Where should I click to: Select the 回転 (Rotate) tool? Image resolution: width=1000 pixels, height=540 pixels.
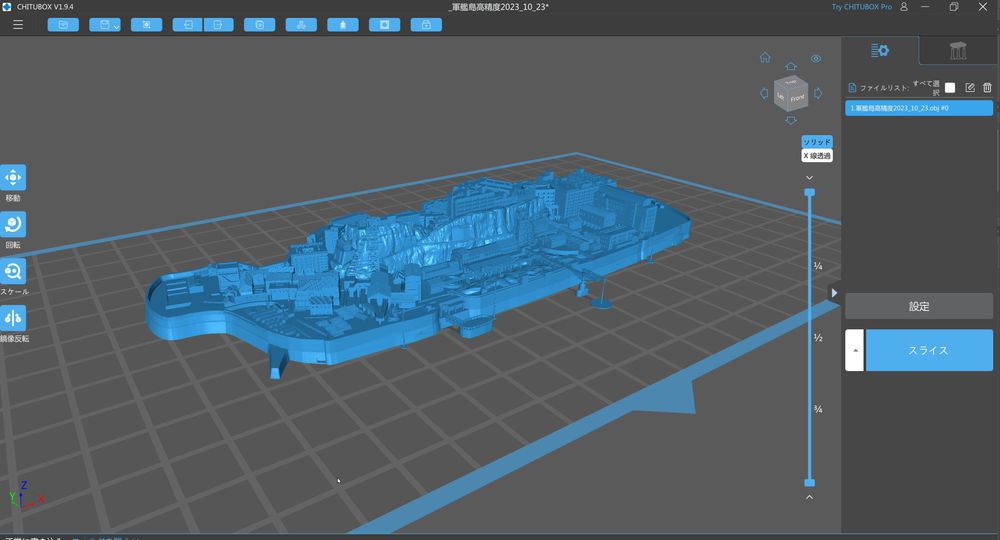point(14,224)
